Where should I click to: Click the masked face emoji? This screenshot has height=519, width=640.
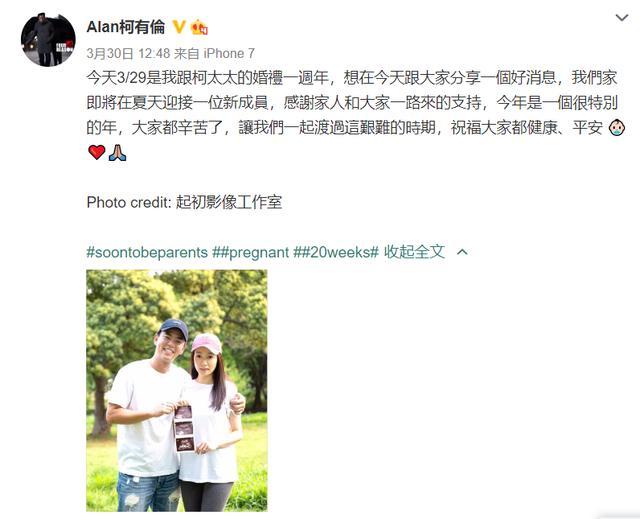pyautogui.click(x=617, y=128)
